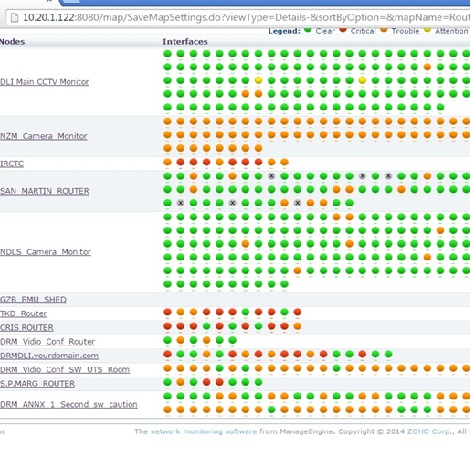The image size is (470, 470).
Task: Open the DLI Main CCTV Monitor node
Action: [x=45, y=82]
